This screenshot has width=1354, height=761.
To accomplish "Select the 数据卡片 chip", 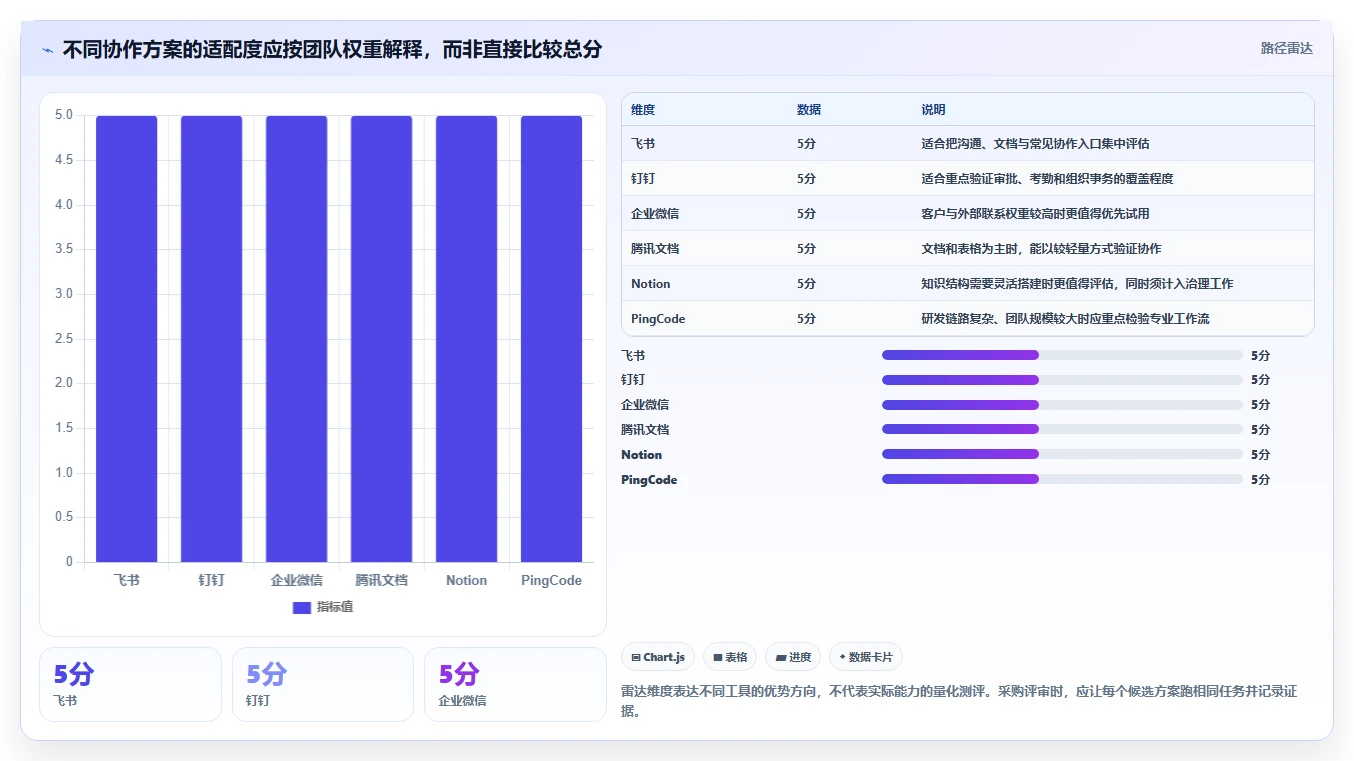I will [866, 657].
